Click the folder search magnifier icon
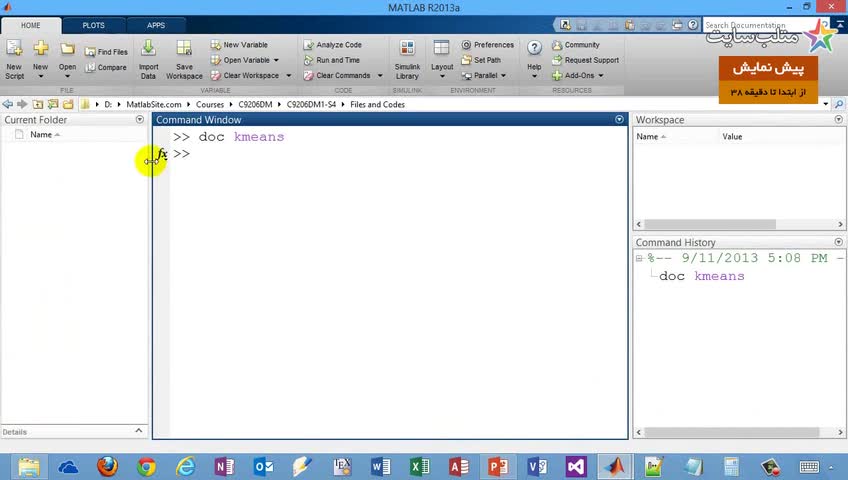The height and width of the screenshot is (480, 848). pos(839,104)
